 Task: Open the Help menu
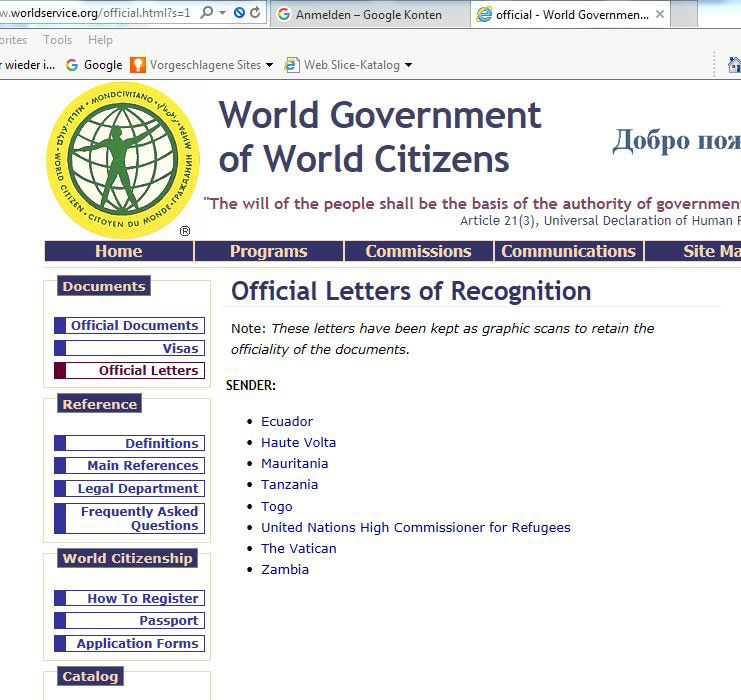click(x=100, y=40)
